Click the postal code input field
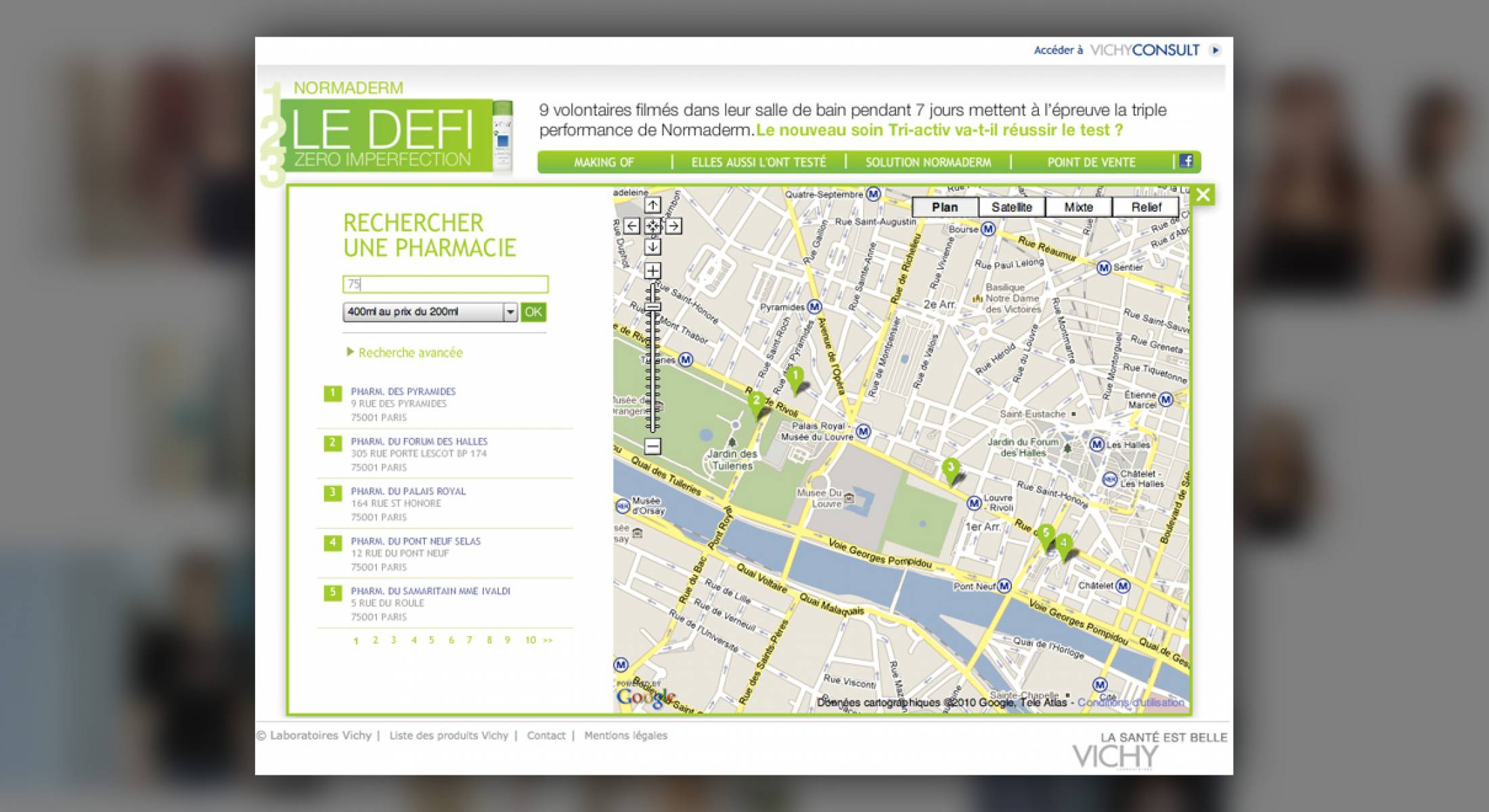Viewport: 1489px width, 812px height. [x=445, y=284]
